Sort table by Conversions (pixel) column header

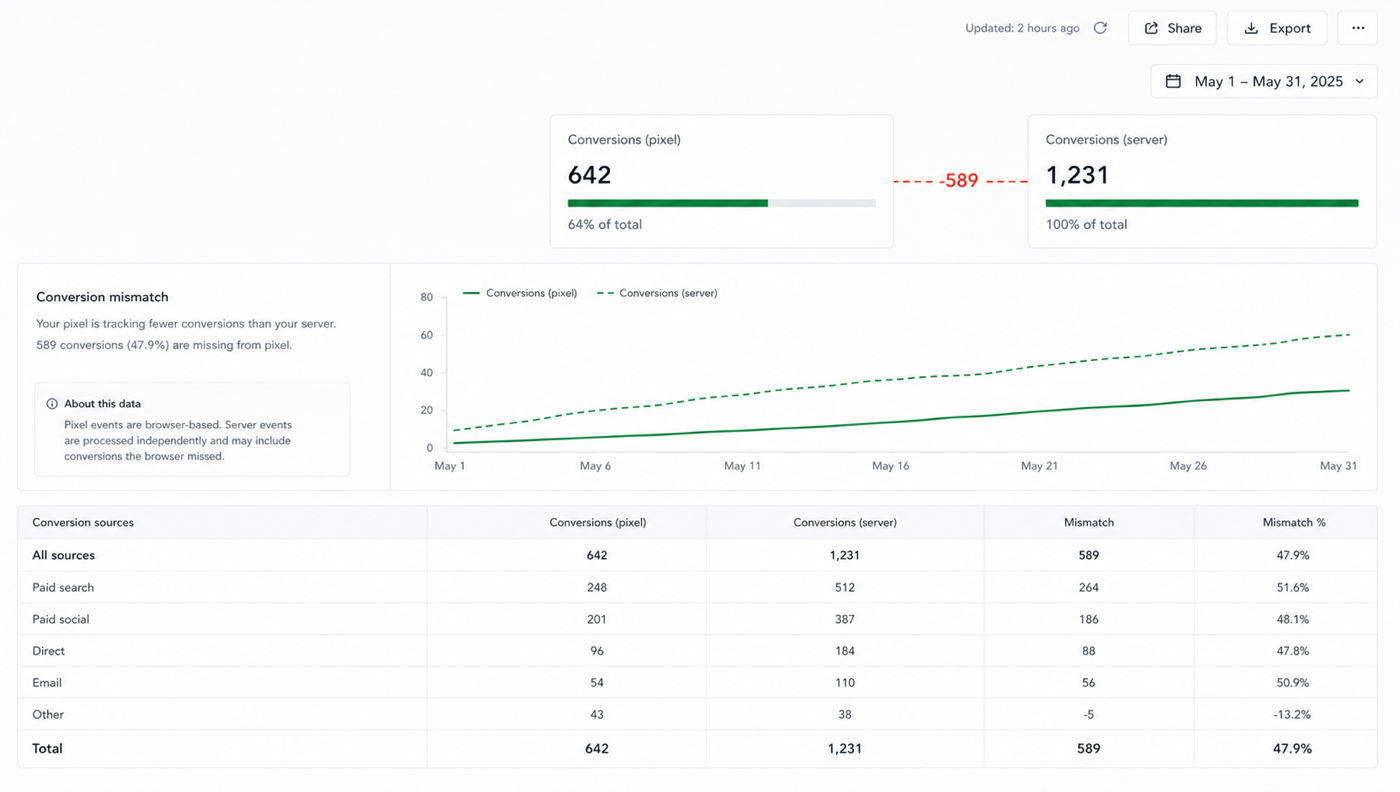pos(597,522)
